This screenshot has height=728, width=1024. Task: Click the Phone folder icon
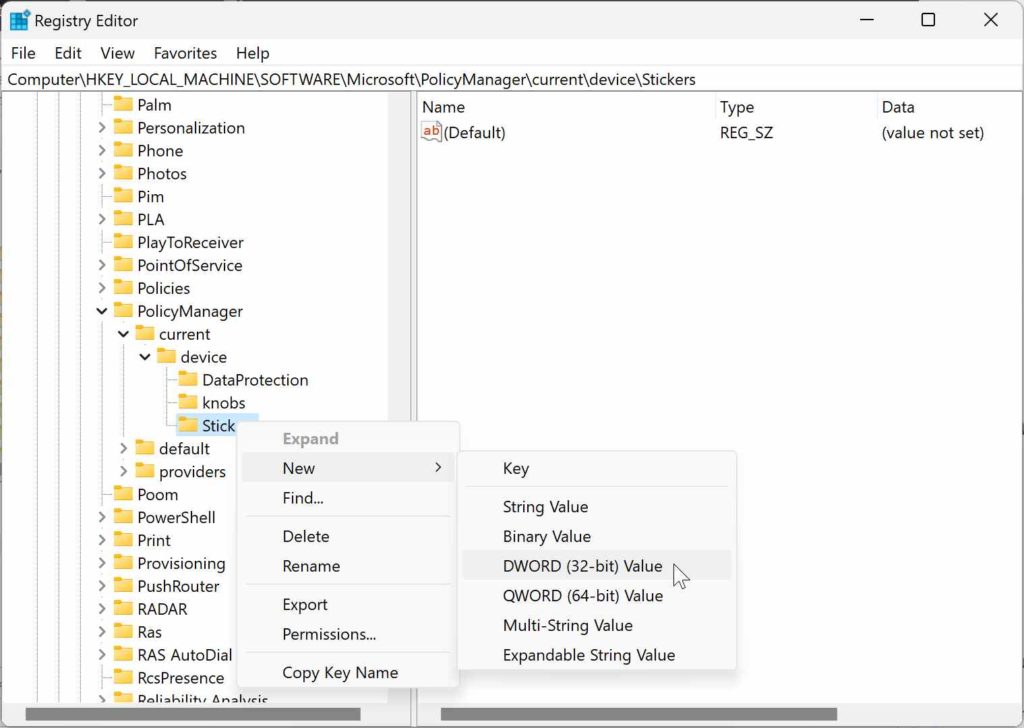(x=123, y=150)
